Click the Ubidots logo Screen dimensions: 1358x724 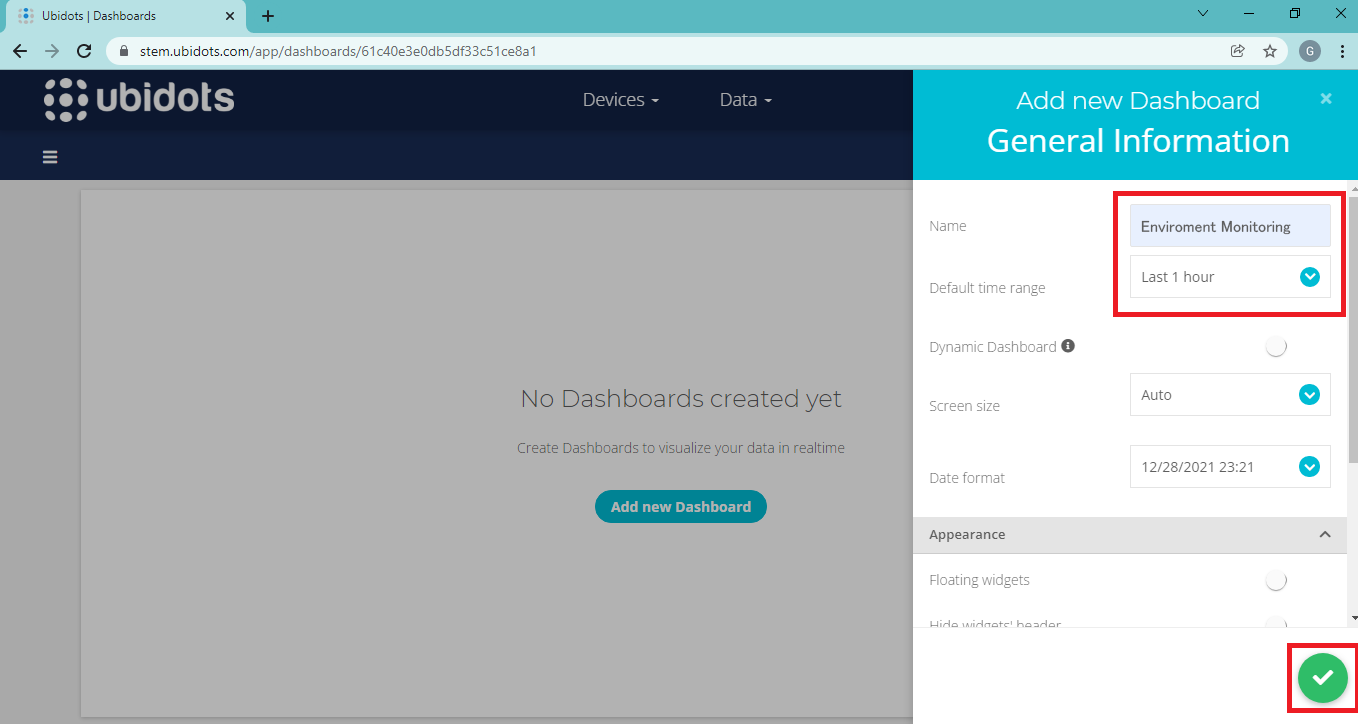pos(139,99)
